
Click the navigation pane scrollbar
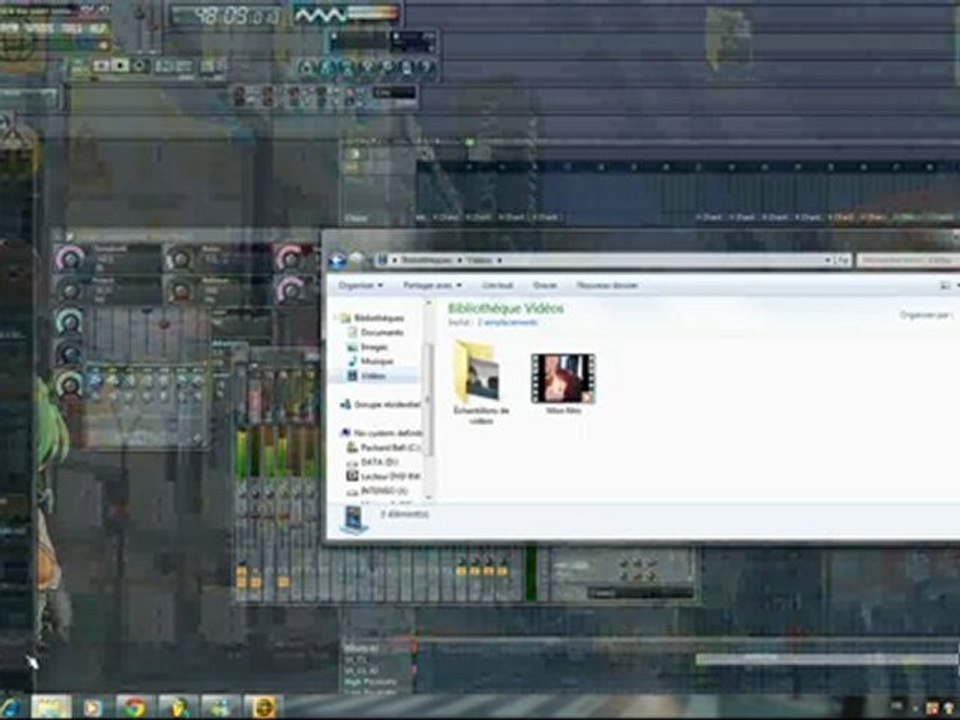coord(429,399)
